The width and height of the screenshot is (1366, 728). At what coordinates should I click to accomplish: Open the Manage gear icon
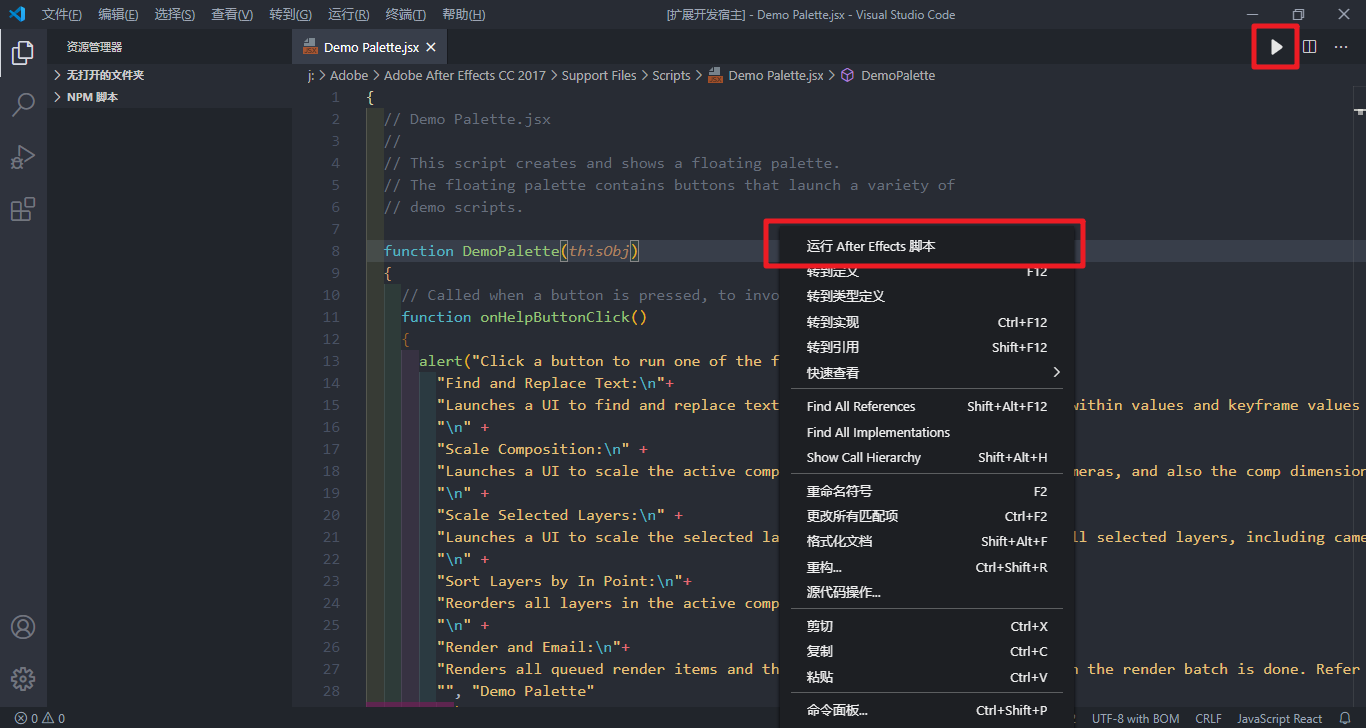23,678
